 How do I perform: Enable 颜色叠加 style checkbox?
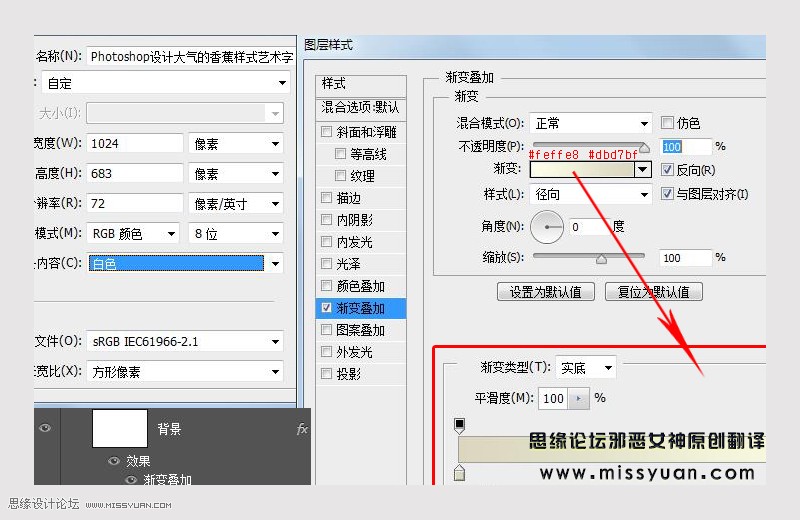[x=327, y=285]
